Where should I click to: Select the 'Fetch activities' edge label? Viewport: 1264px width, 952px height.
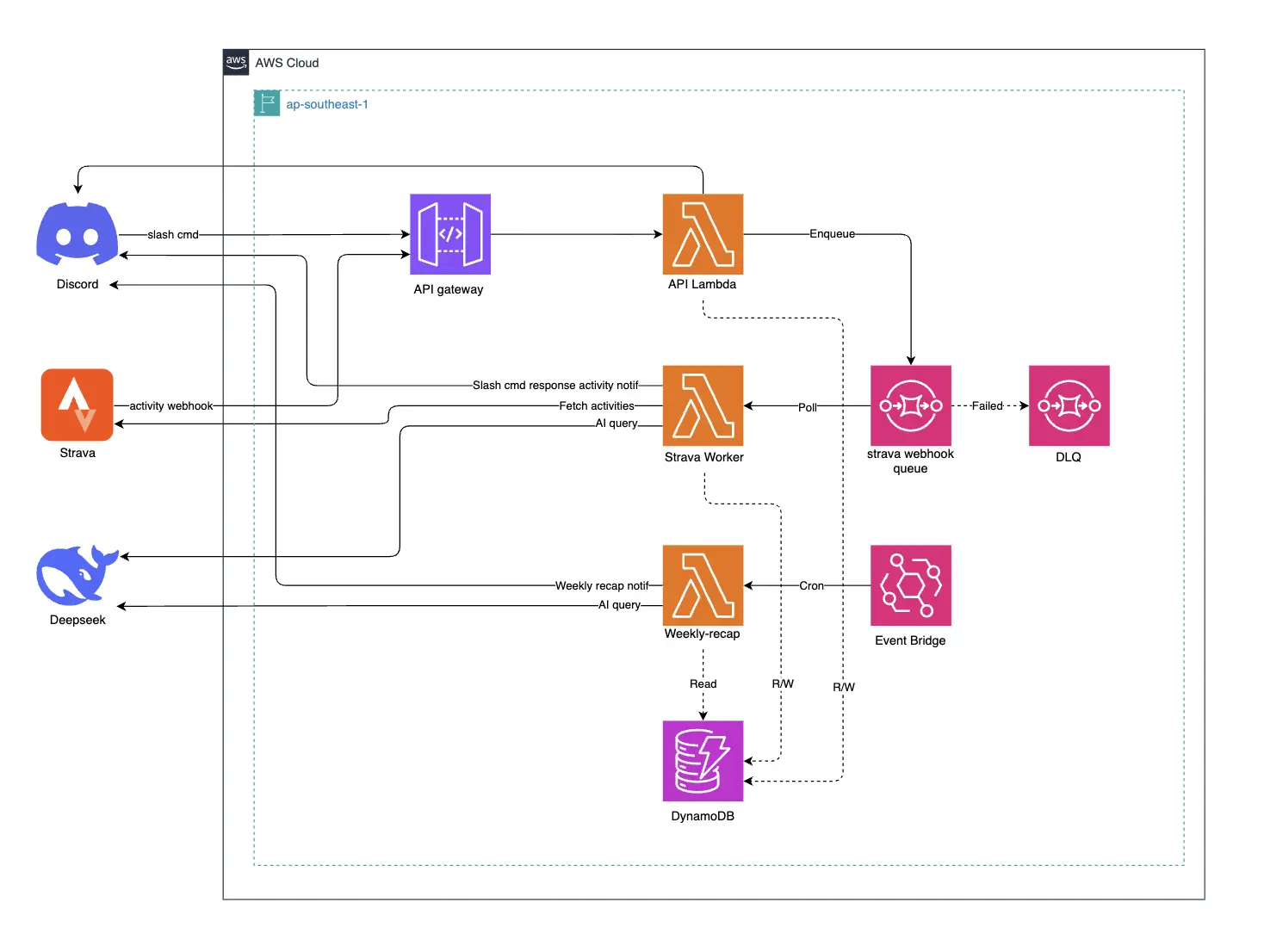coord(597,405)
